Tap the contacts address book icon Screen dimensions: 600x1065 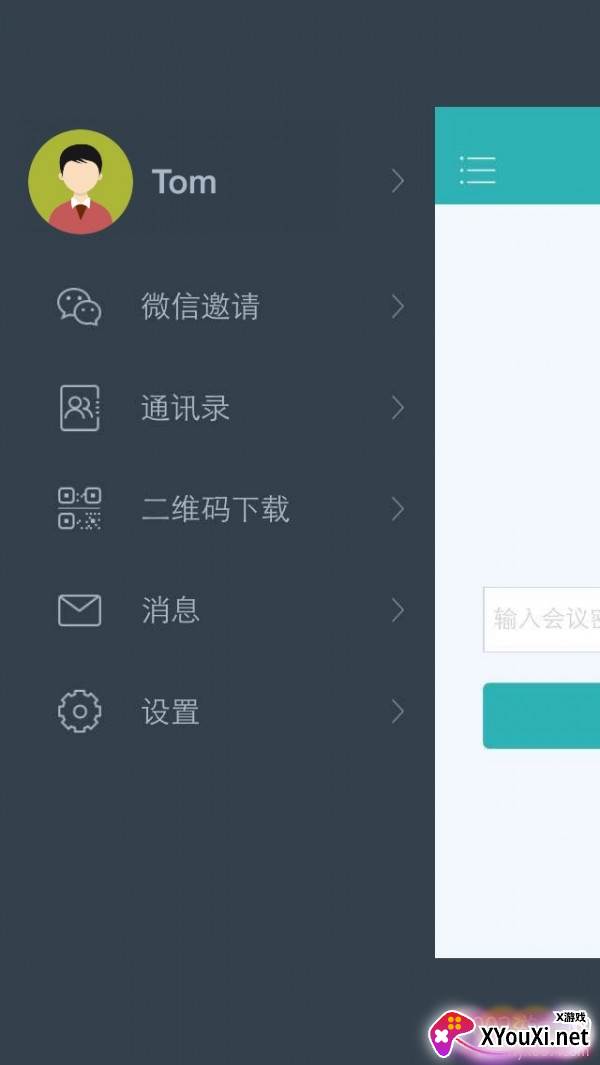tap(80, 408)
